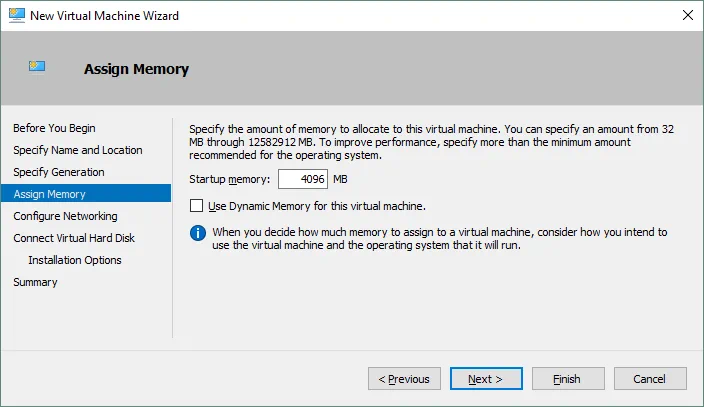Go to the Before You Begin step
The height and width of the screenshot is (407, 704).
(54, 128)
